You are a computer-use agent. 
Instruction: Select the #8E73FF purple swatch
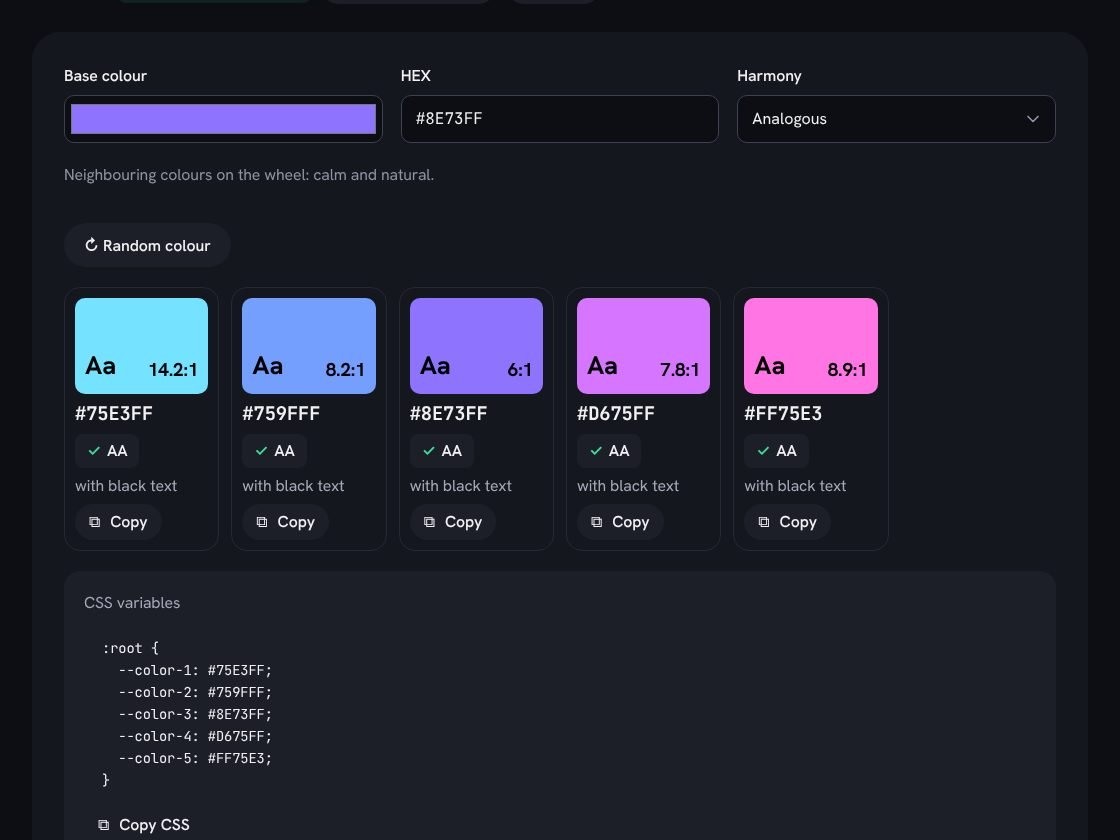(476, 346)
